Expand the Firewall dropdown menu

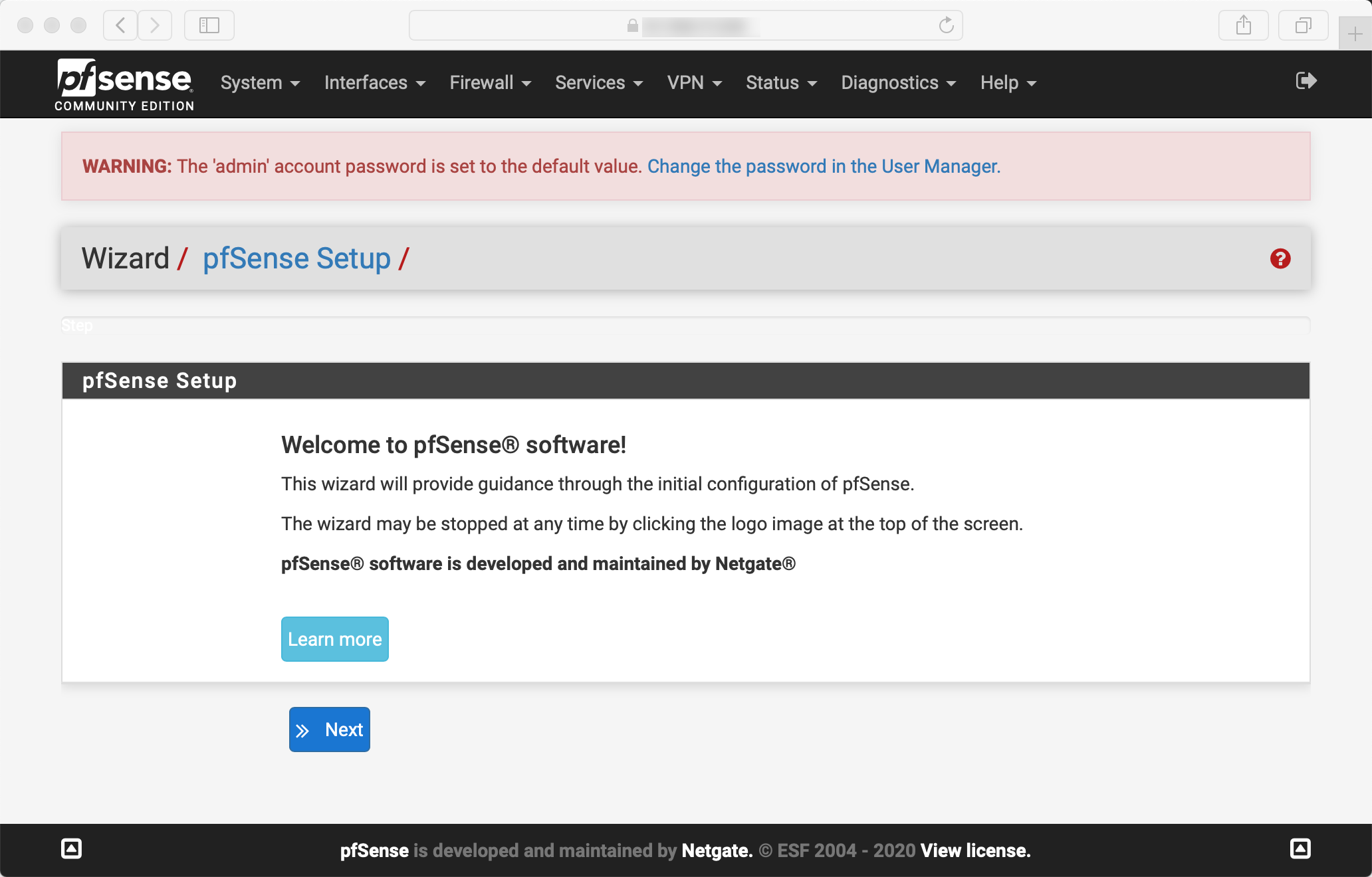click(490, 83)
